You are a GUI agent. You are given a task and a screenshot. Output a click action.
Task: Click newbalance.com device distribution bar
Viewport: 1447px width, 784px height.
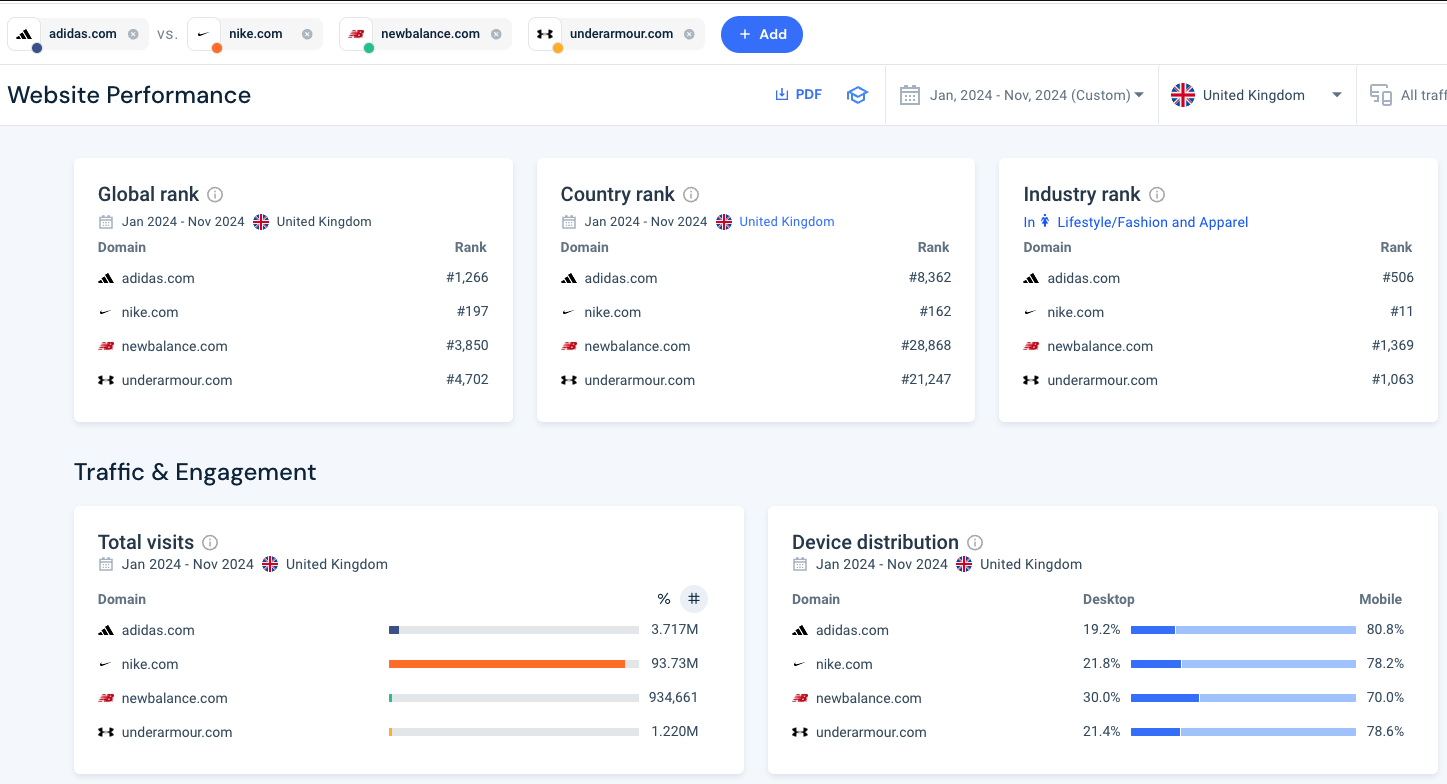pyautogui.click(x=1243, y=698)
